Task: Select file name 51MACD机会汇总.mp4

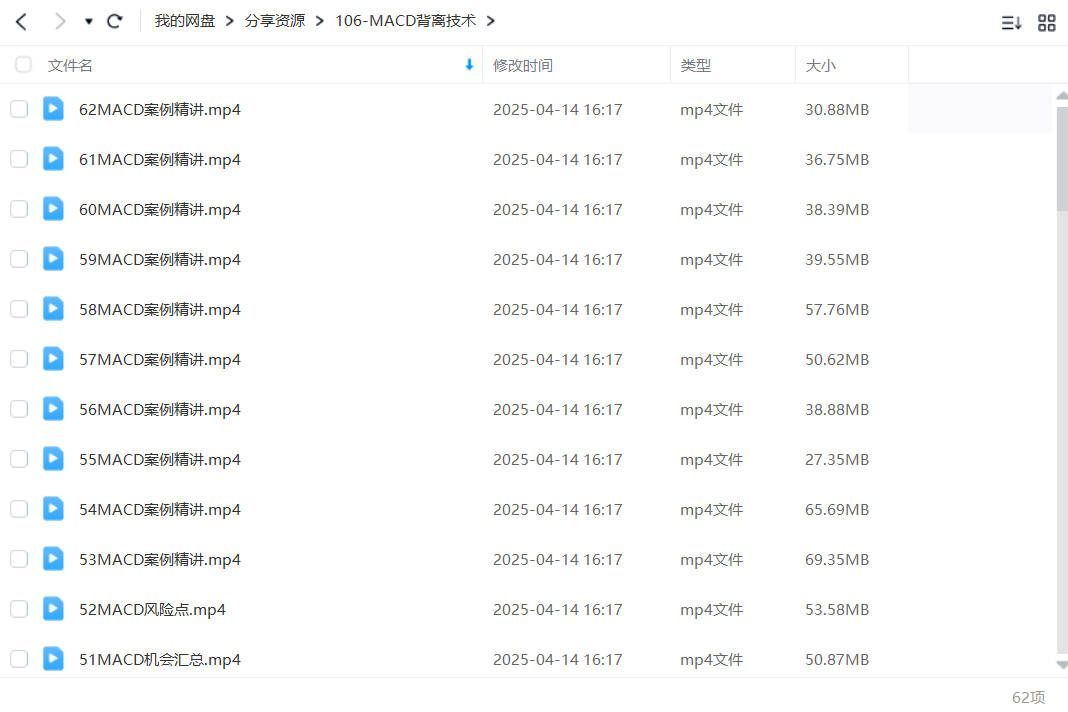Action: click(160, 660)
